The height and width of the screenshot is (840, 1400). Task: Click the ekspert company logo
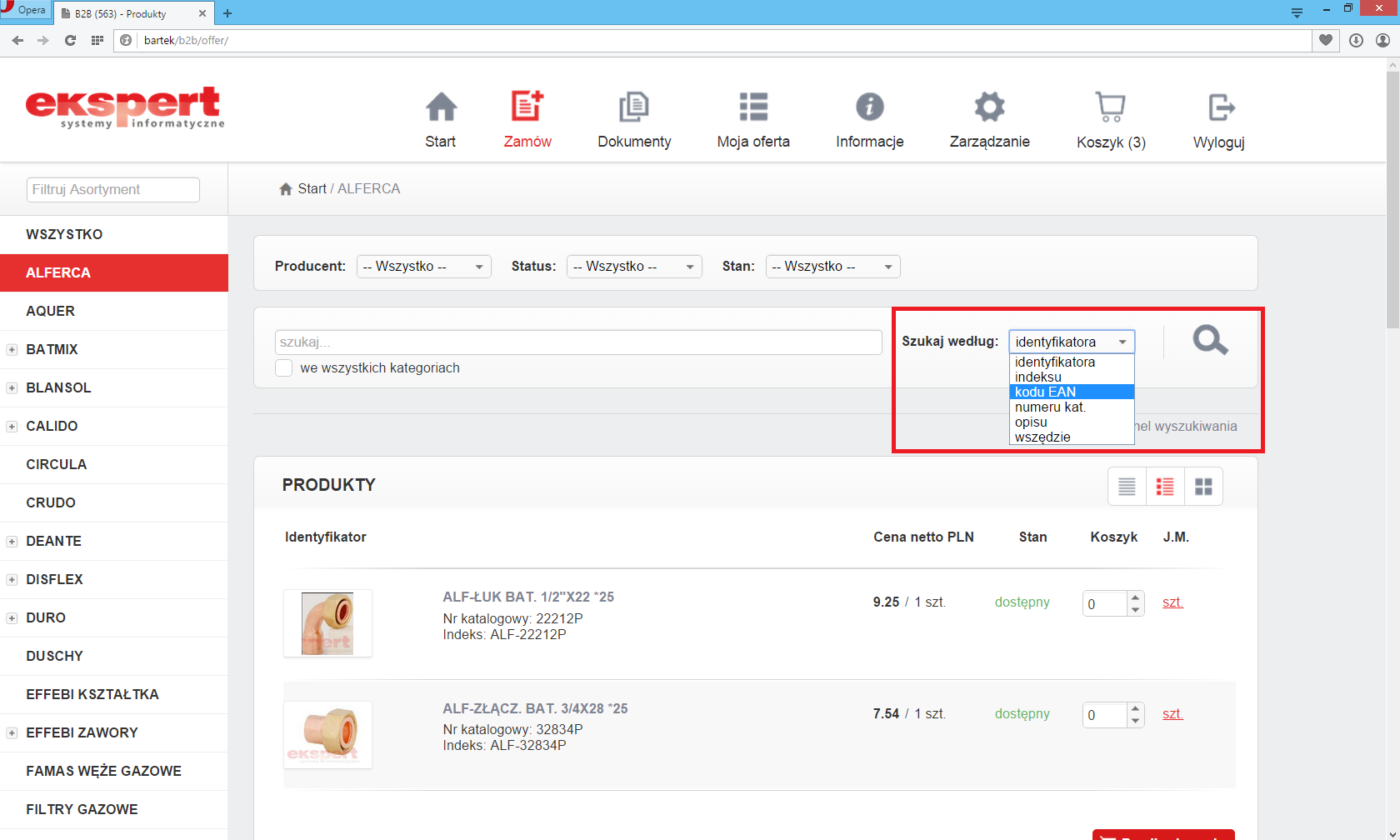pos(125,108)
